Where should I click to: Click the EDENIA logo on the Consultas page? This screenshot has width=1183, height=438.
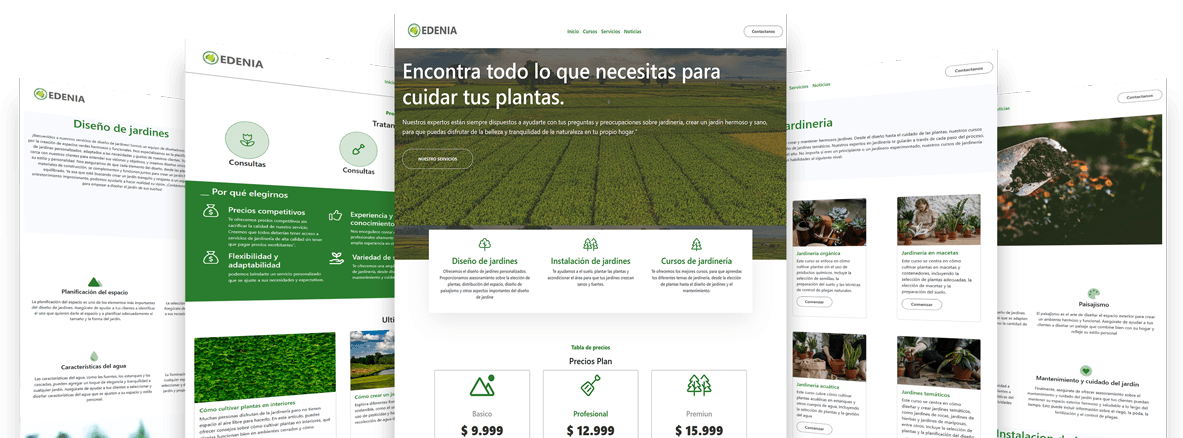pyautogui.click(x=232, y=60)
